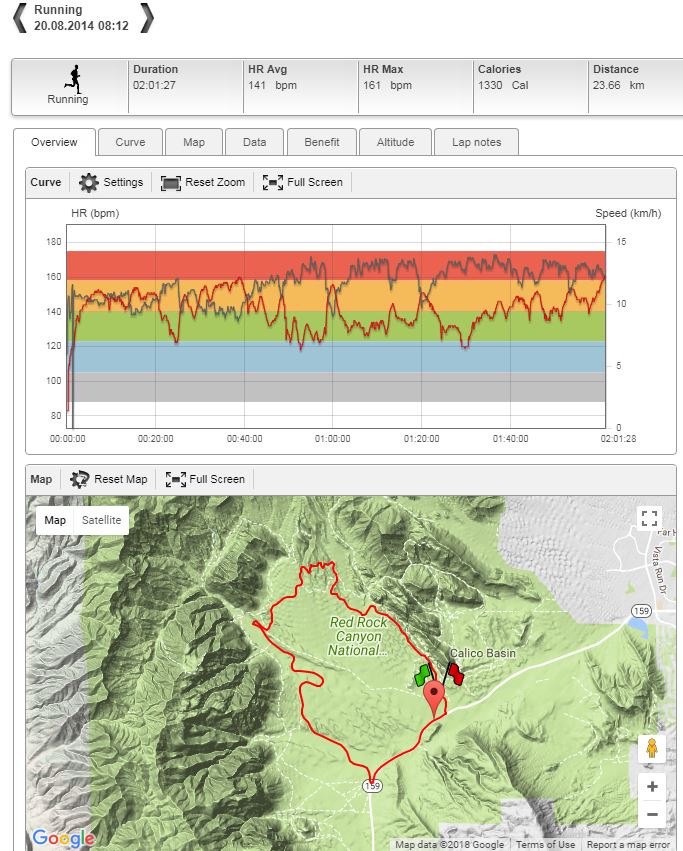Click Reset Map button

(x=109, y=479)
